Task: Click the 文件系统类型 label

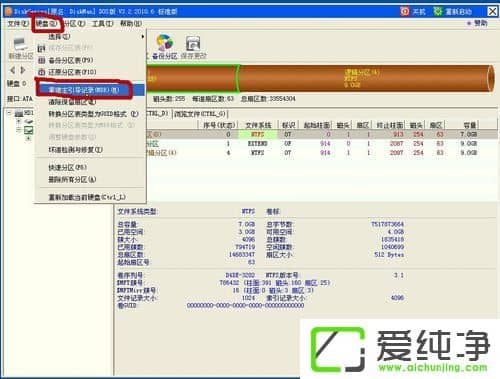Action: (x=138, y=212)
